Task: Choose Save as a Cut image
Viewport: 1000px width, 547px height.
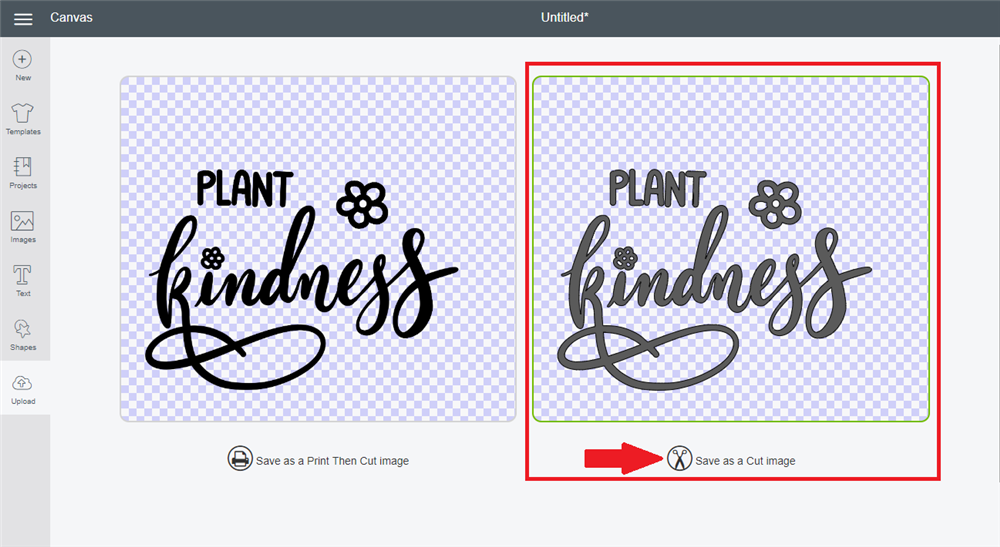Action: [745, 461]
